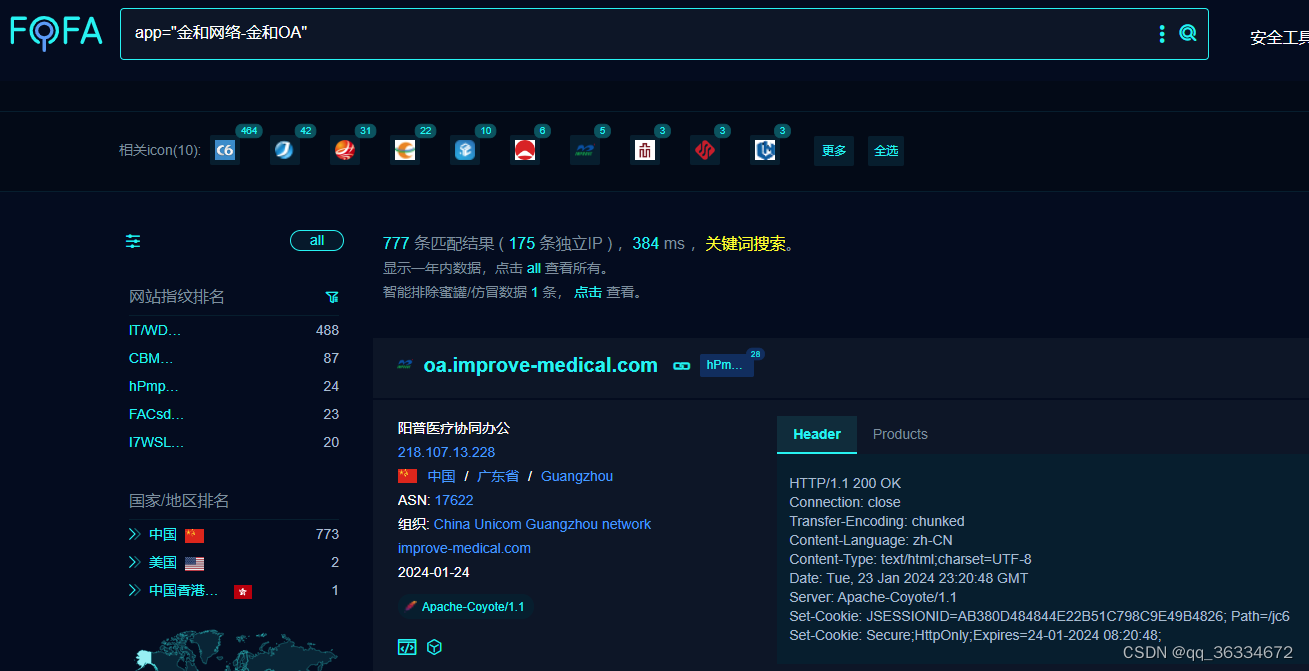This screenshot has width=1309, height=671.
Task: Click the Server: Apache-Coyote/1.1 header line
Action: [873, 597]
